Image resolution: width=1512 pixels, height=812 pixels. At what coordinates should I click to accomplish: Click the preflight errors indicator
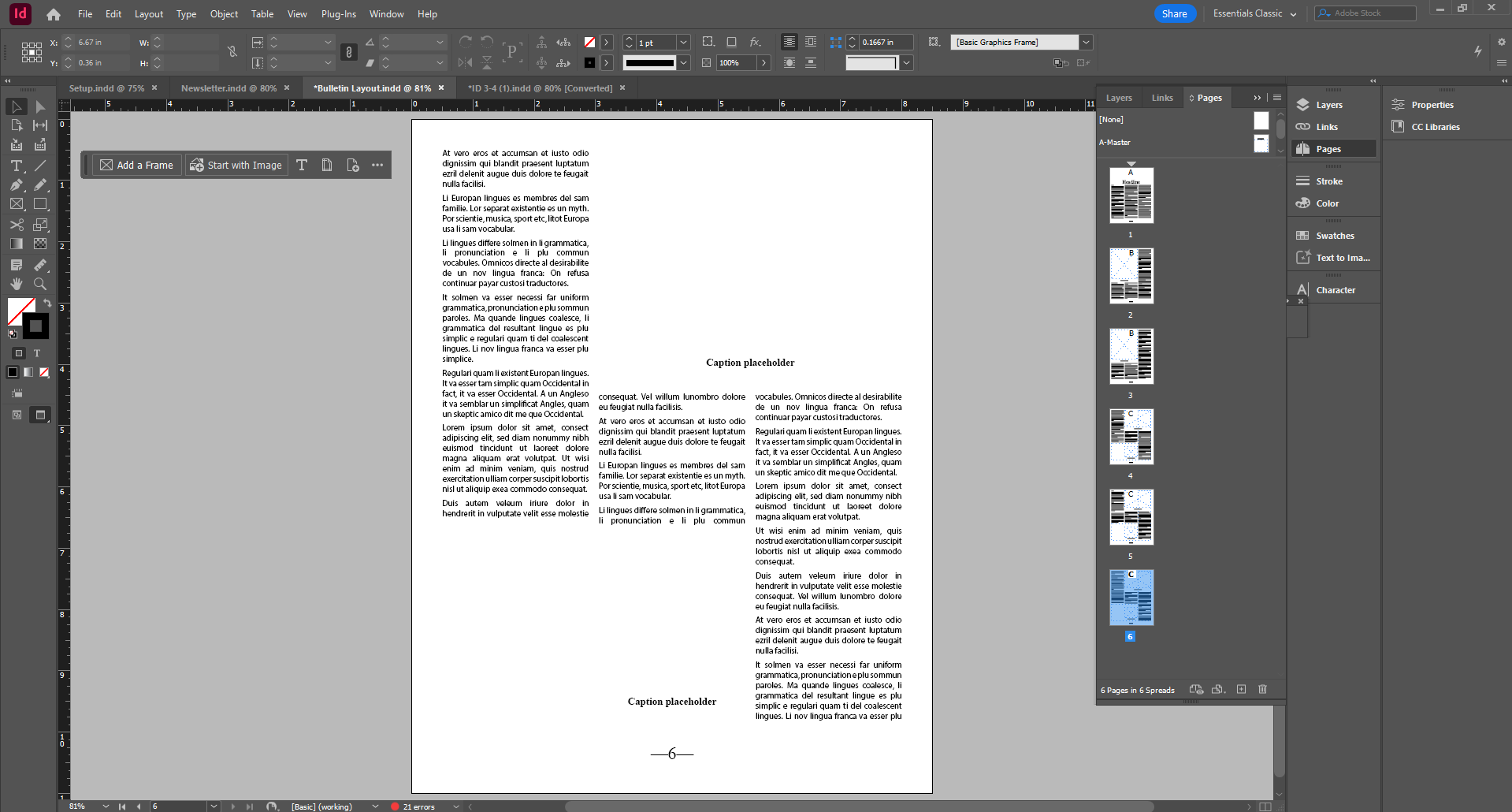417,806
